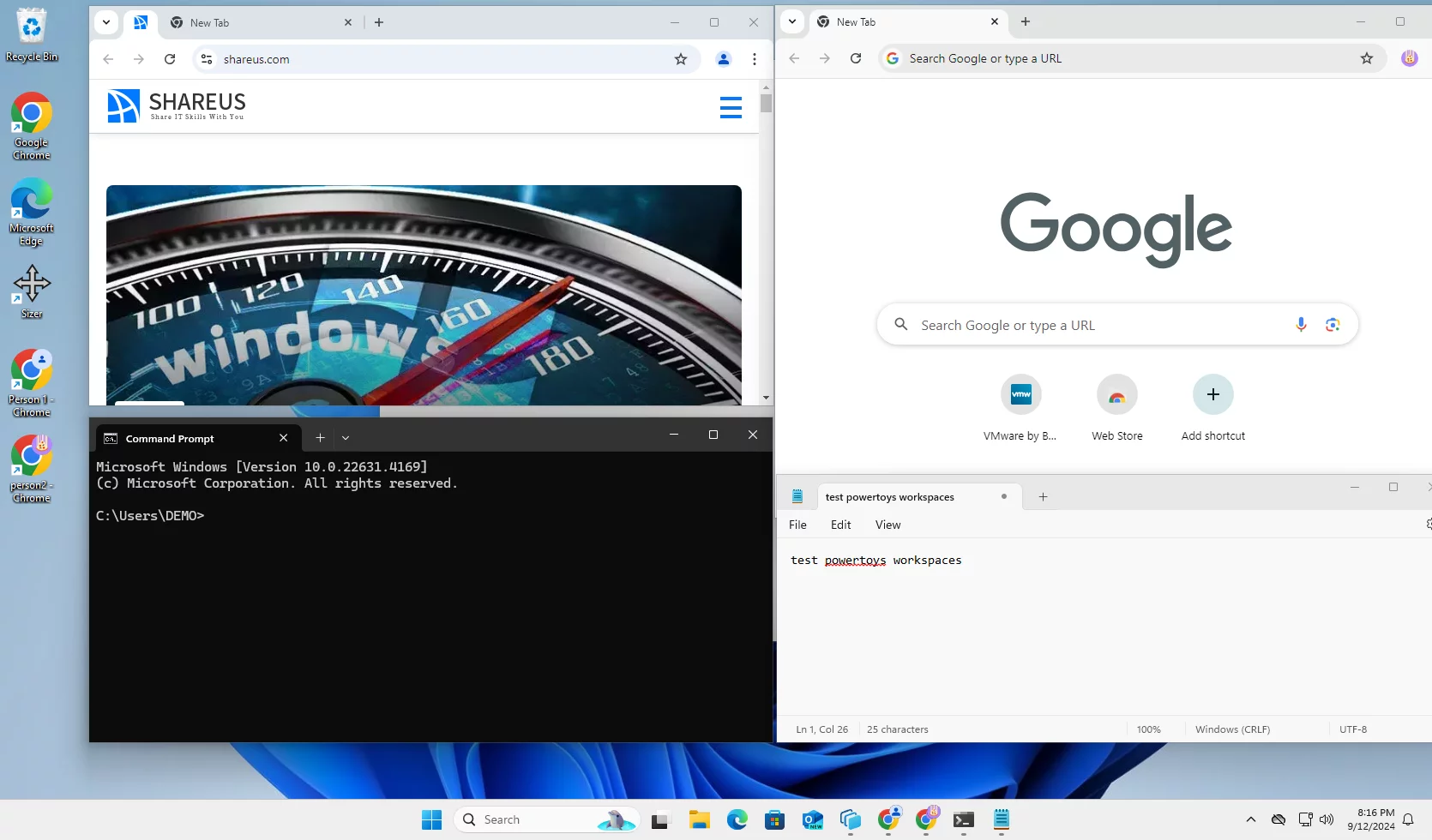Open Microsoft Store from the taskbar

[774, 820]
